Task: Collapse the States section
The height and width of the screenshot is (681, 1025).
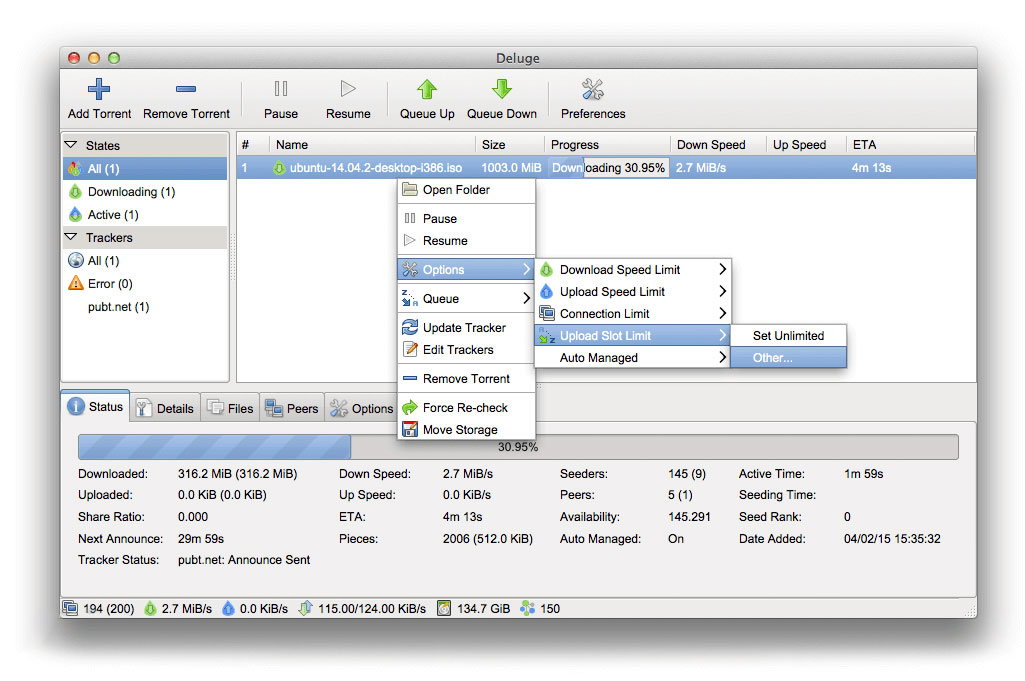Action: click(71, 144)
